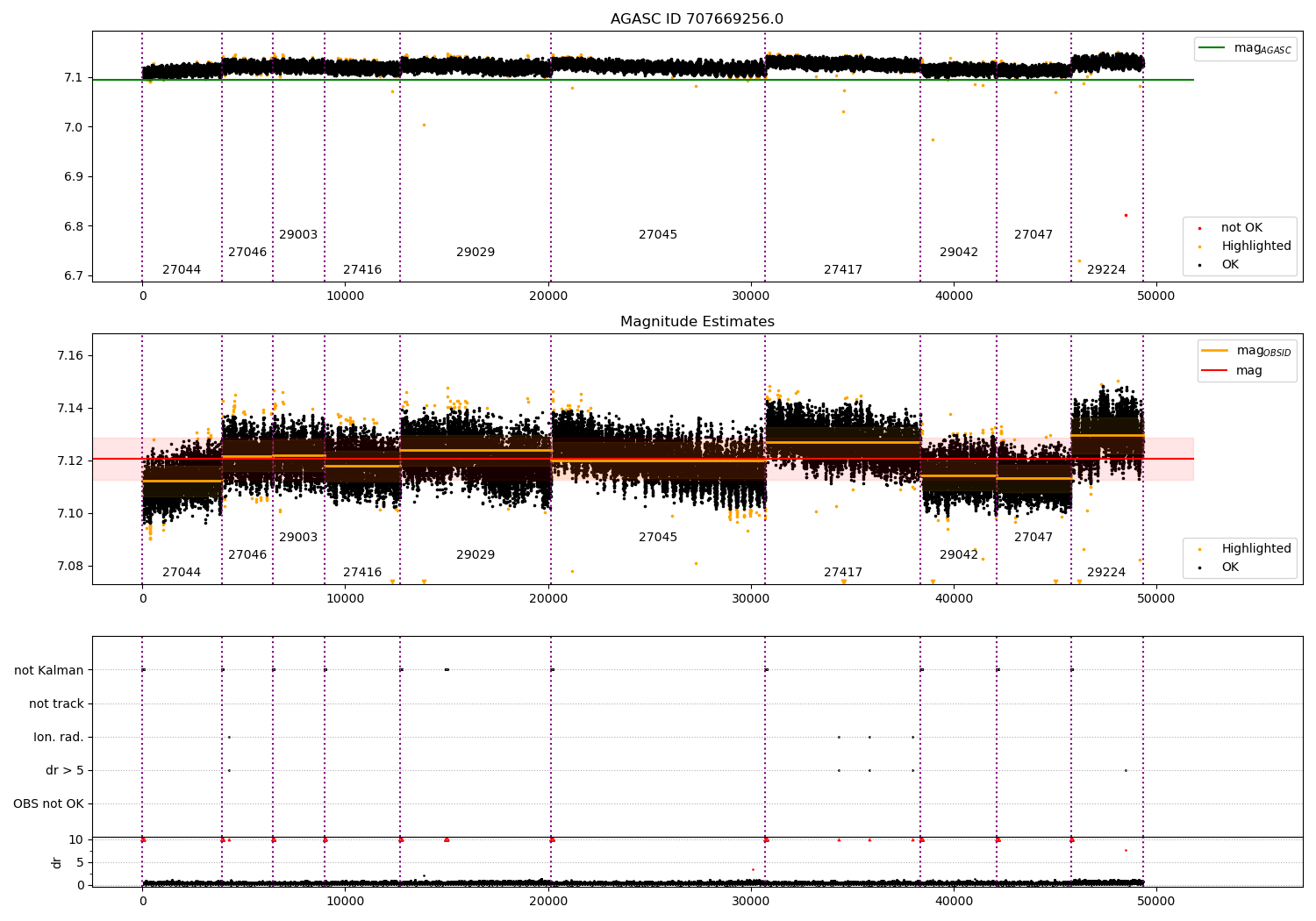Select the orange mag OBSID legend entry
The width and height of the screenshot is (1316, 921).
(x=1246, y=351)
